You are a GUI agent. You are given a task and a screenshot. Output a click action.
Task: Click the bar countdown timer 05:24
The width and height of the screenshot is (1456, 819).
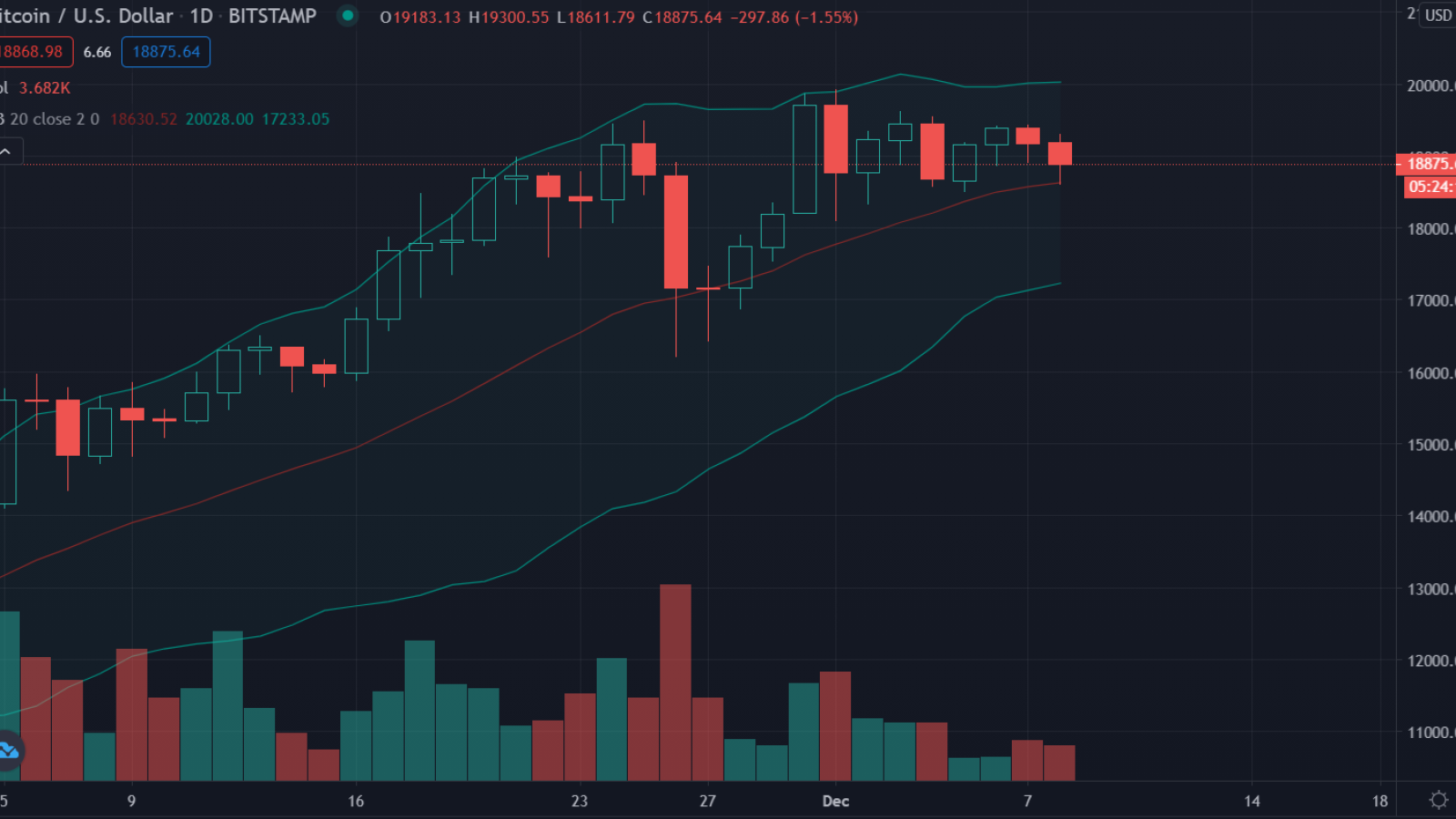[x=1431, y=187]
